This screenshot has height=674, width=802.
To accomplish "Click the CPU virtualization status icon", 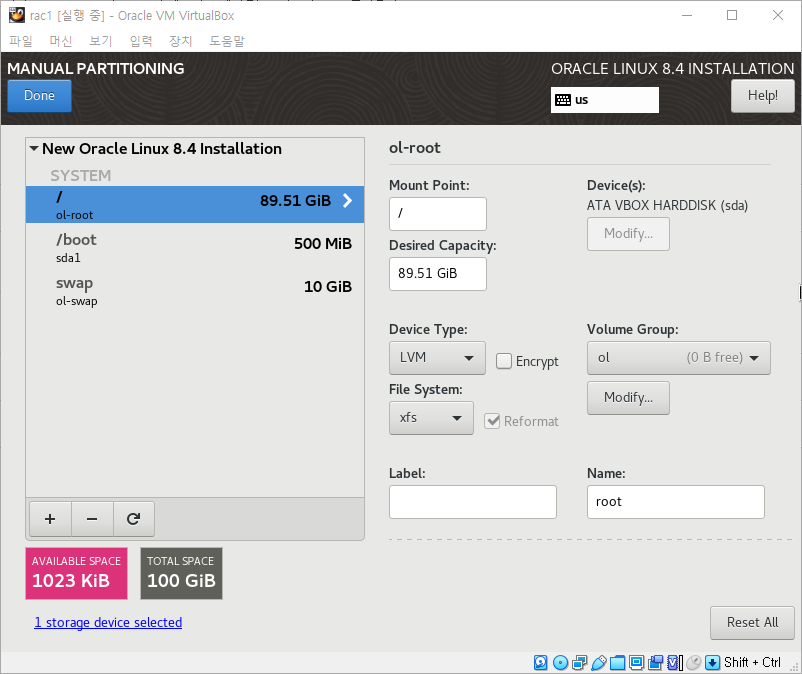I will tap(675, 663).
